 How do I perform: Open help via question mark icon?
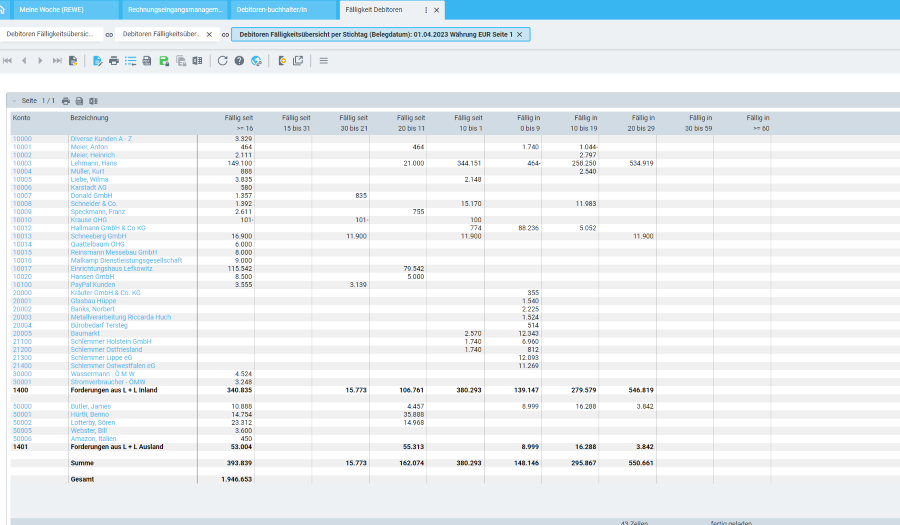tap(239, 61)
